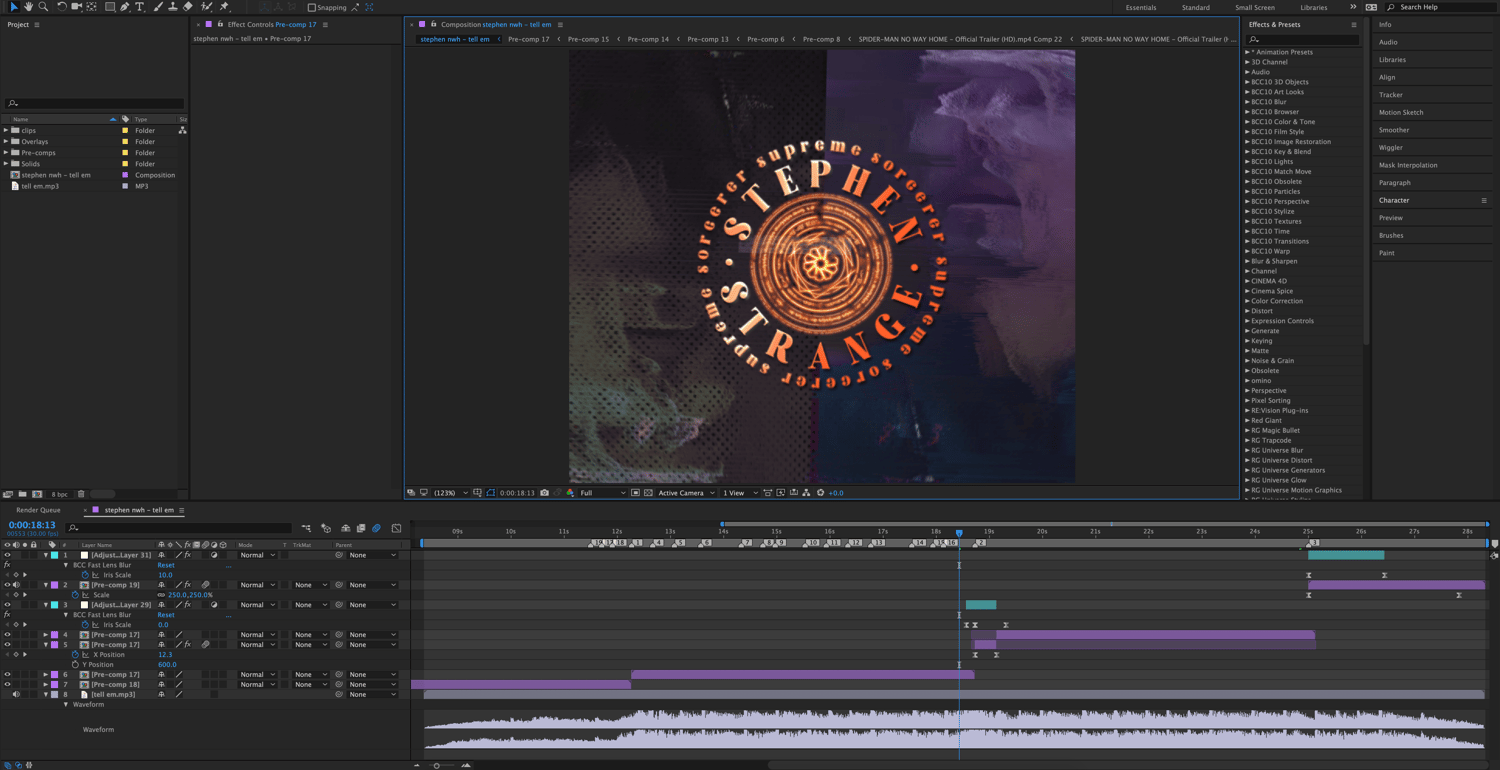Open the Wiggler panel

point(1391,147)
